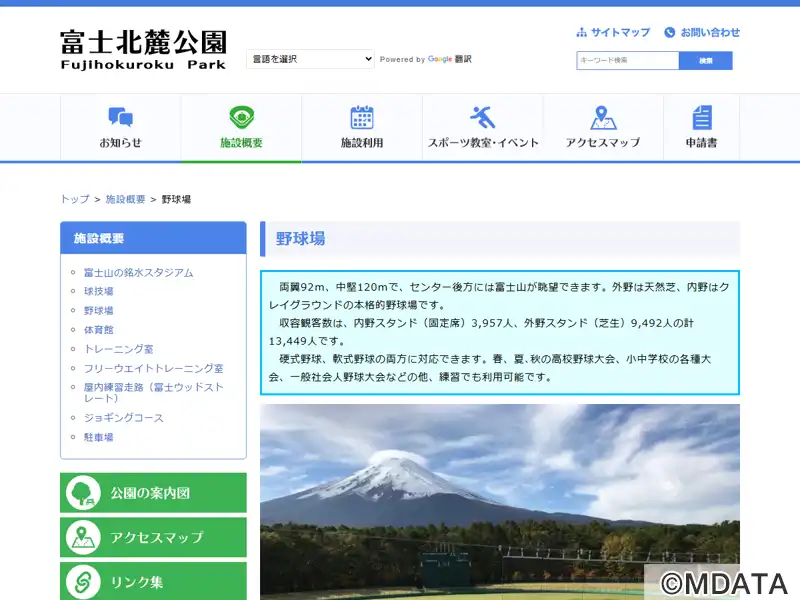Open the スポーツ教室・イベント navigation tab
Image resolution: width=800 pixels, height=600 pixels.
(483, 128)
